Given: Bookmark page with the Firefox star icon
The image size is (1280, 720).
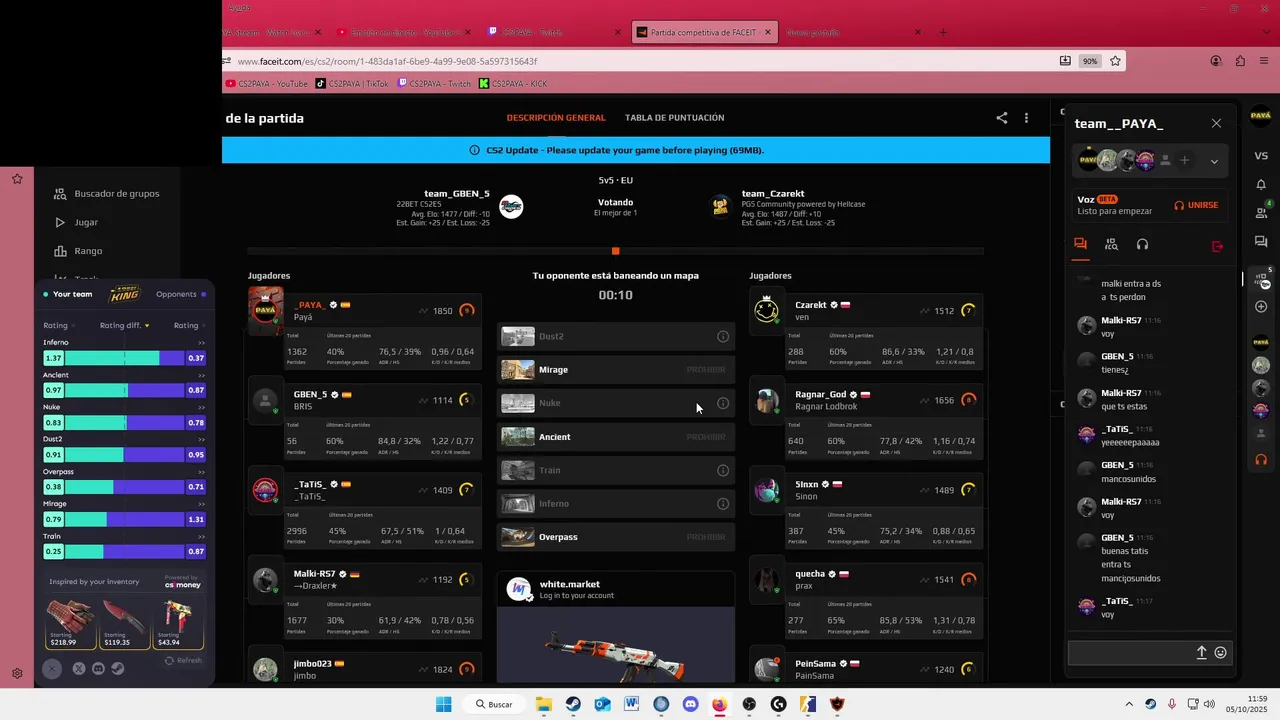Looking at the screenshot, I should pos(1115,61).
